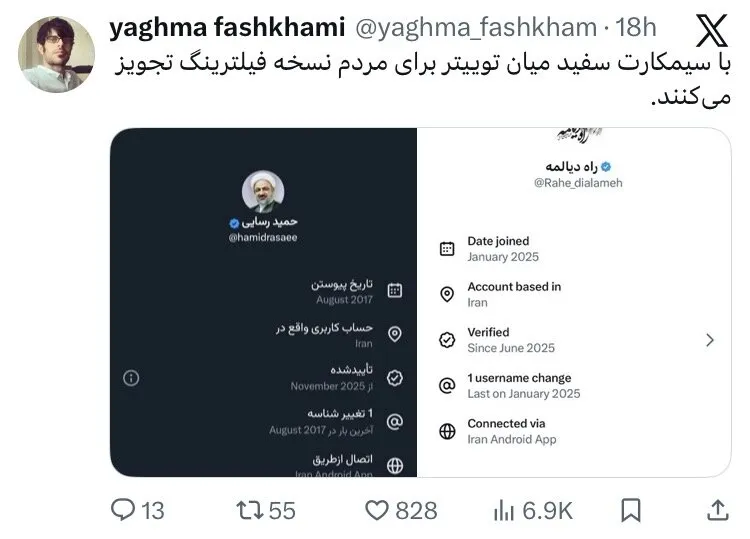Viewport: 750px width, 539px height.
Task: Click the @Rahe_dialameh username
Action: tap(578, 183)
